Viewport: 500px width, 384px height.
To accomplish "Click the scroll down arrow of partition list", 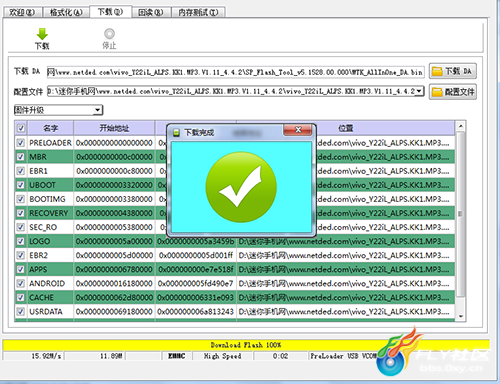I will tap(460, 316).
